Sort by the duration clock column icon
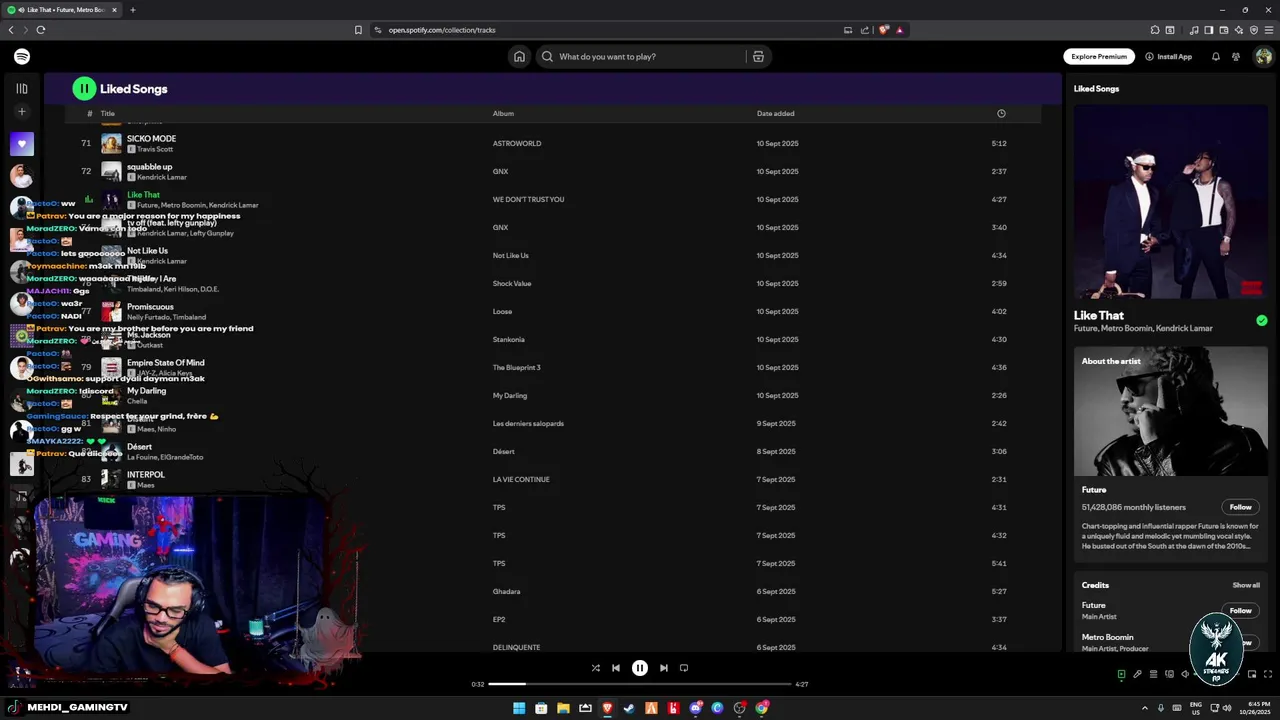1280x720 pixels. pyautogui.click(x=1001, y=114)
